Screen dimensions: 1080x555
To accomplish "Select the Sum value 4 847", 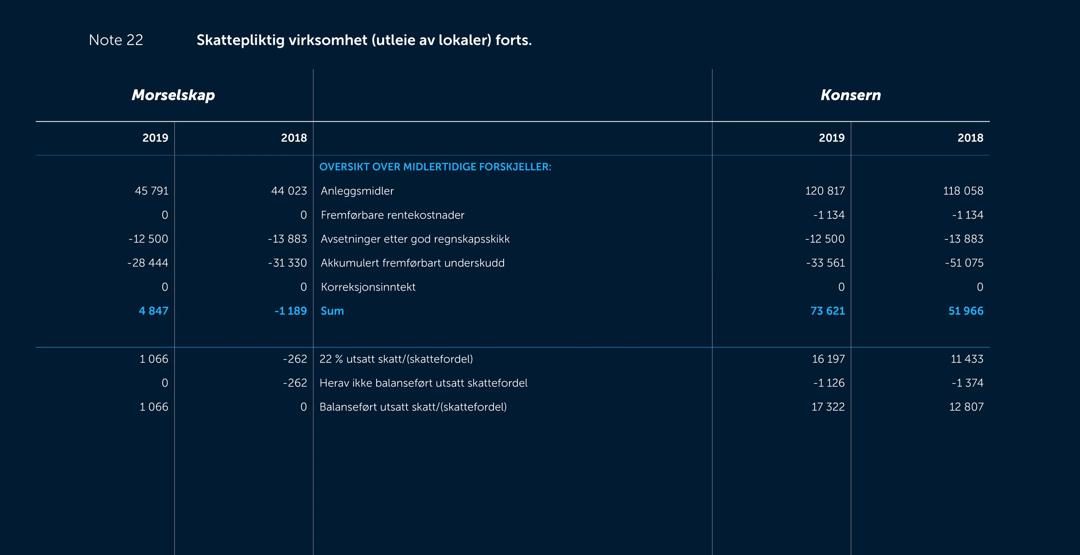I will (154, 311).
